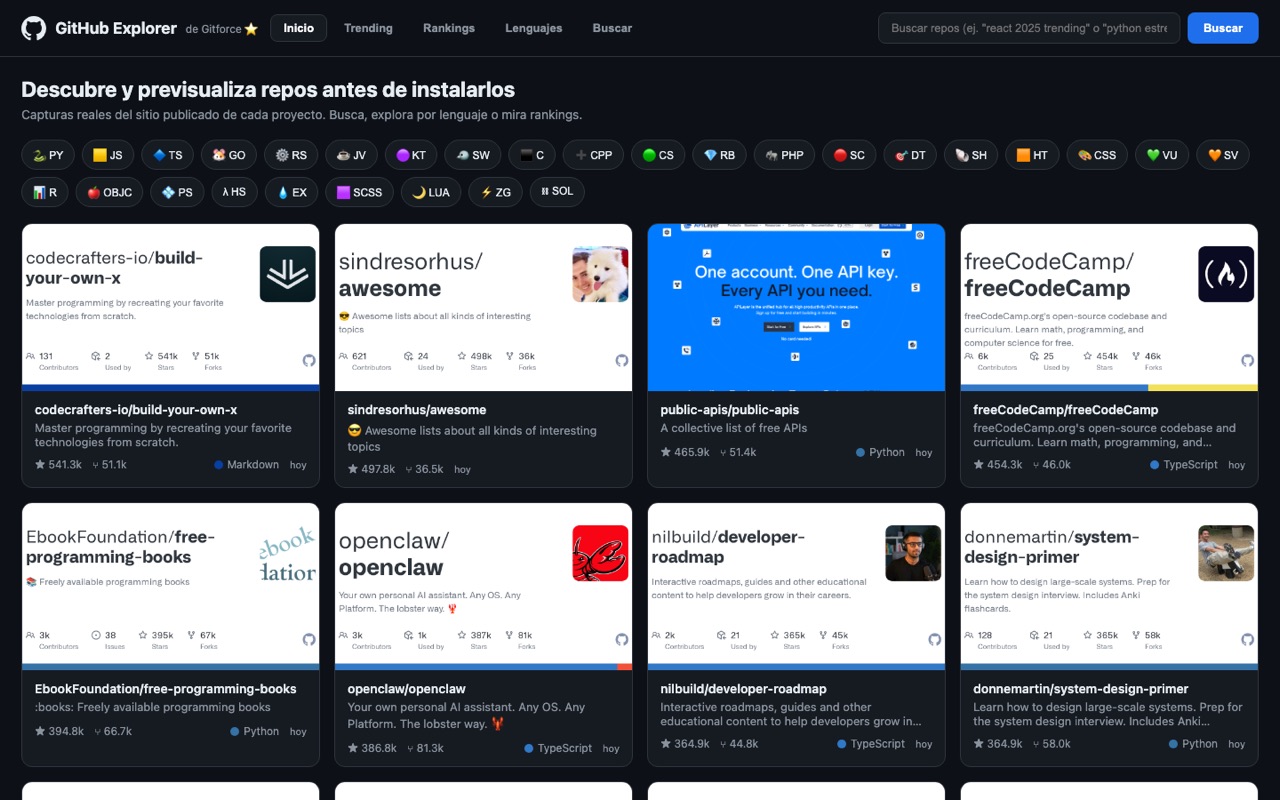1280x800 pixels.
Task: Select the PHP language chip
Action: pos(785,155)
